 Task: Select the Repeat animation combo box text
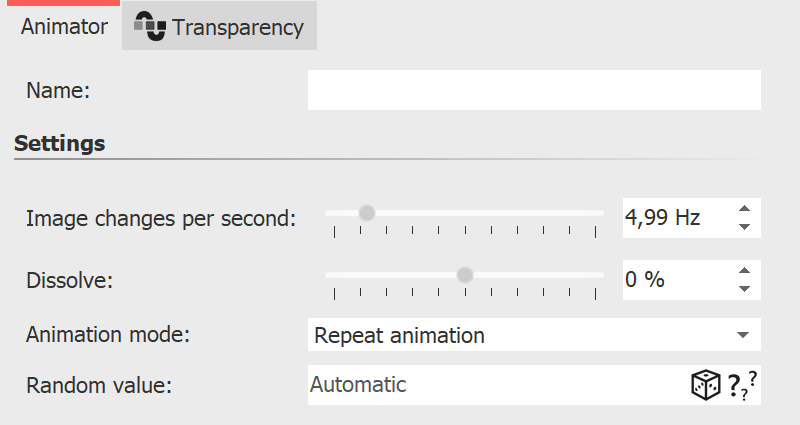click(x=400, y=335)
